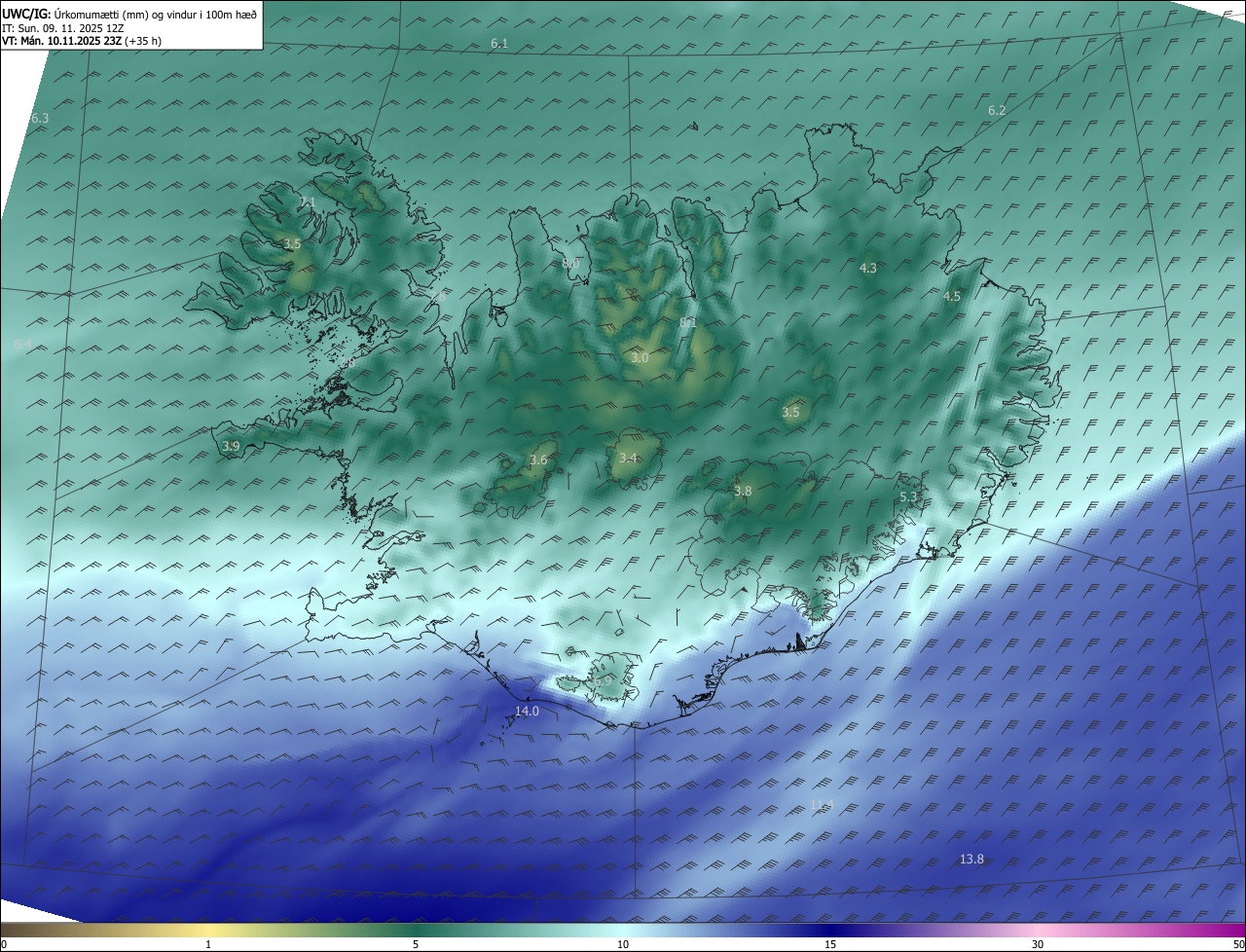Click the '(+35 h)' forecast offset text
This screenshot has width=1246, height=952.
tap(143, 42)
